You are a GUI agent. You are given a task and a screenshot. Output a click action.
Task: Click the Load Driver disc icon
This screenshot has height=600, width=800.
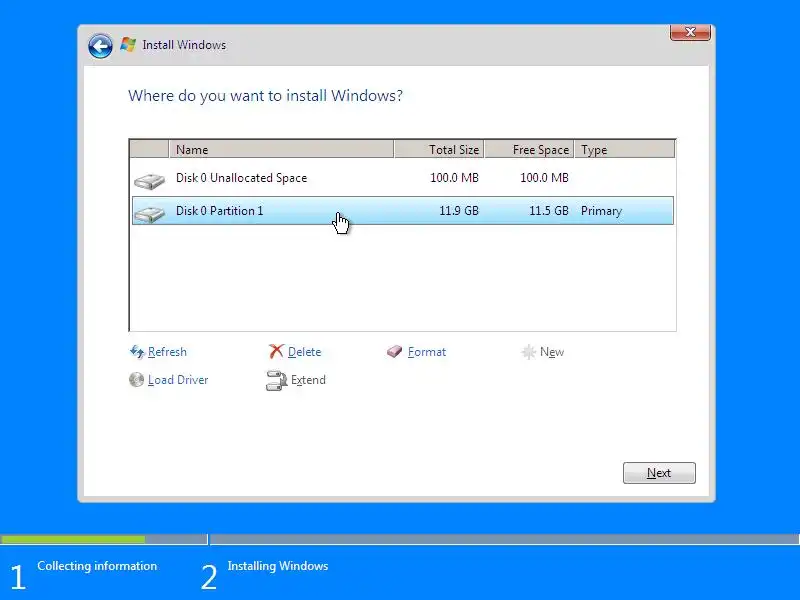coord(136,380)
